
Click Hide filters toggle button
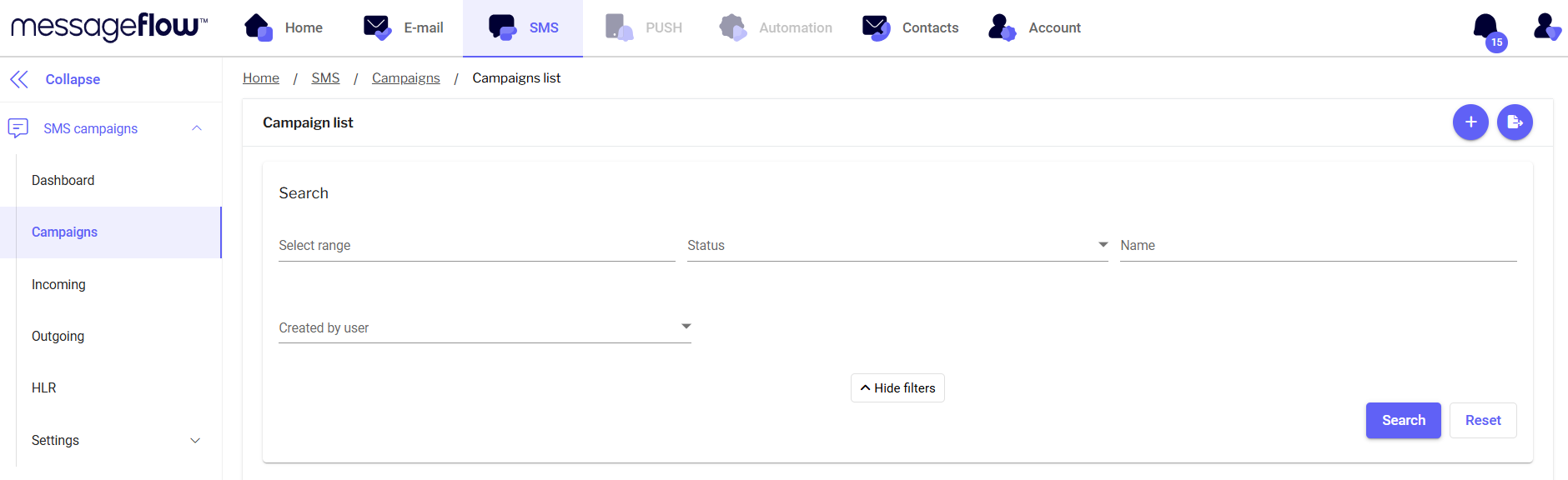coord(897,388)
